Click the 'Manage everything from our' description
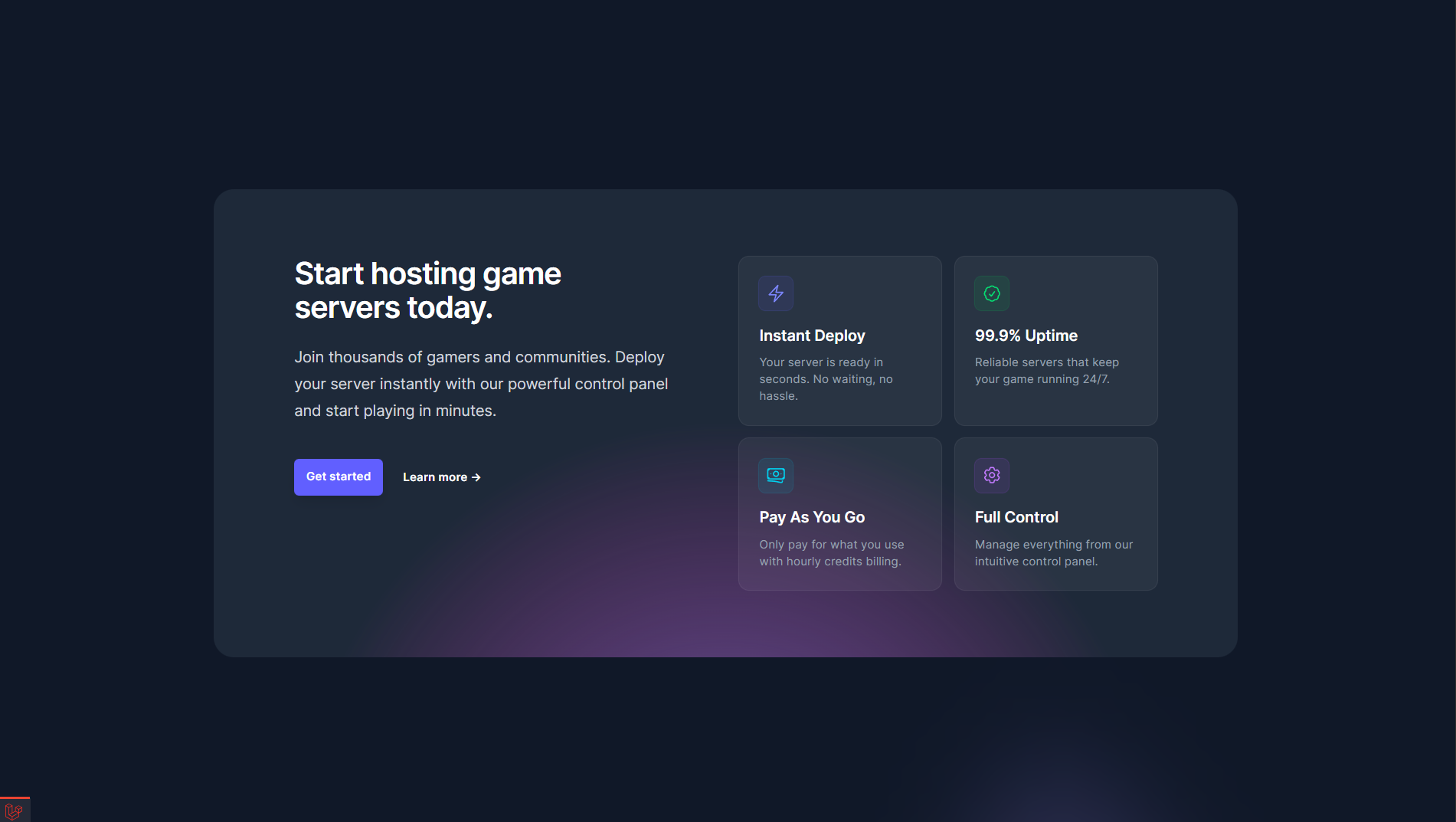 [1053, 553]
